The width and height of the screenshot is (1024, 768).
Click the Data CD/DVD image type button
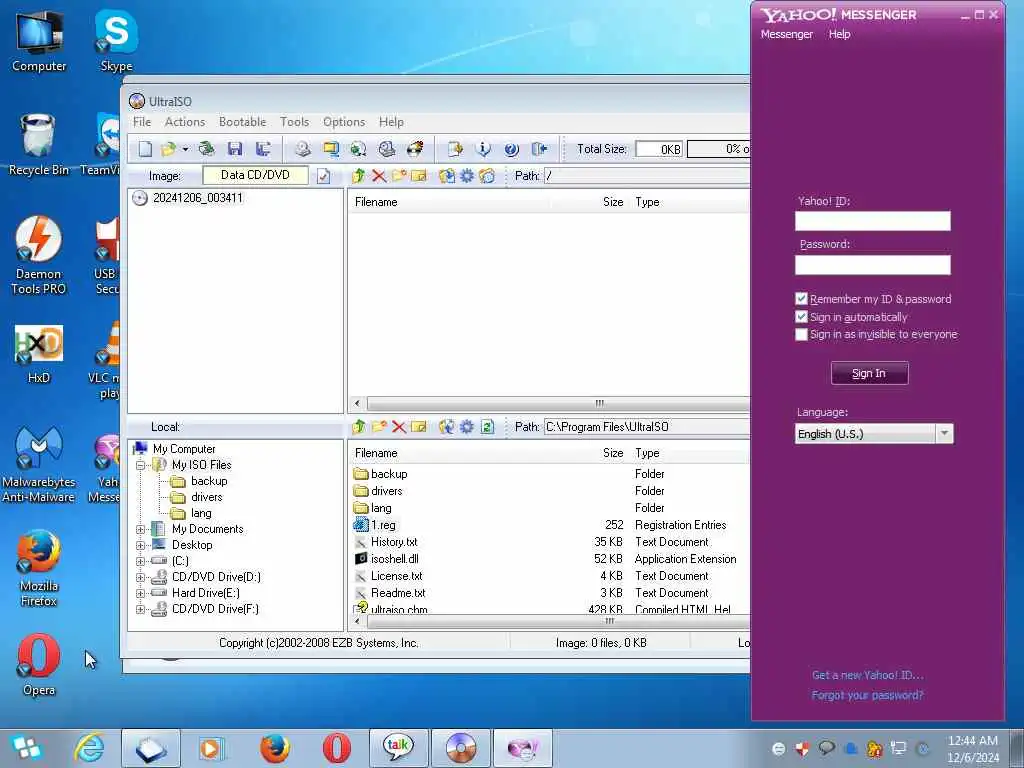point(255,175)
